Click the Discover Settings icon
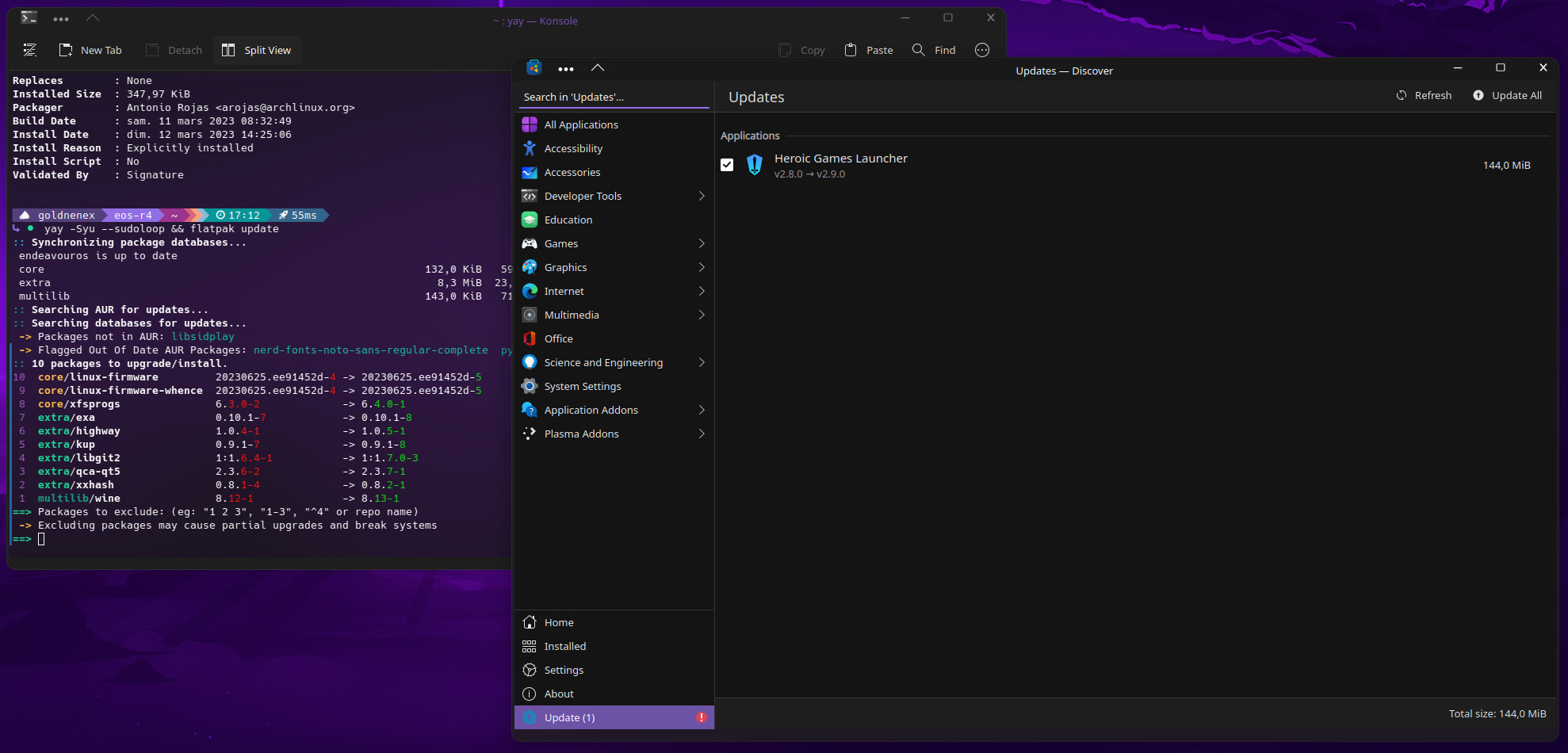This screenshot has height=753, width=1568. coord(530,670)
